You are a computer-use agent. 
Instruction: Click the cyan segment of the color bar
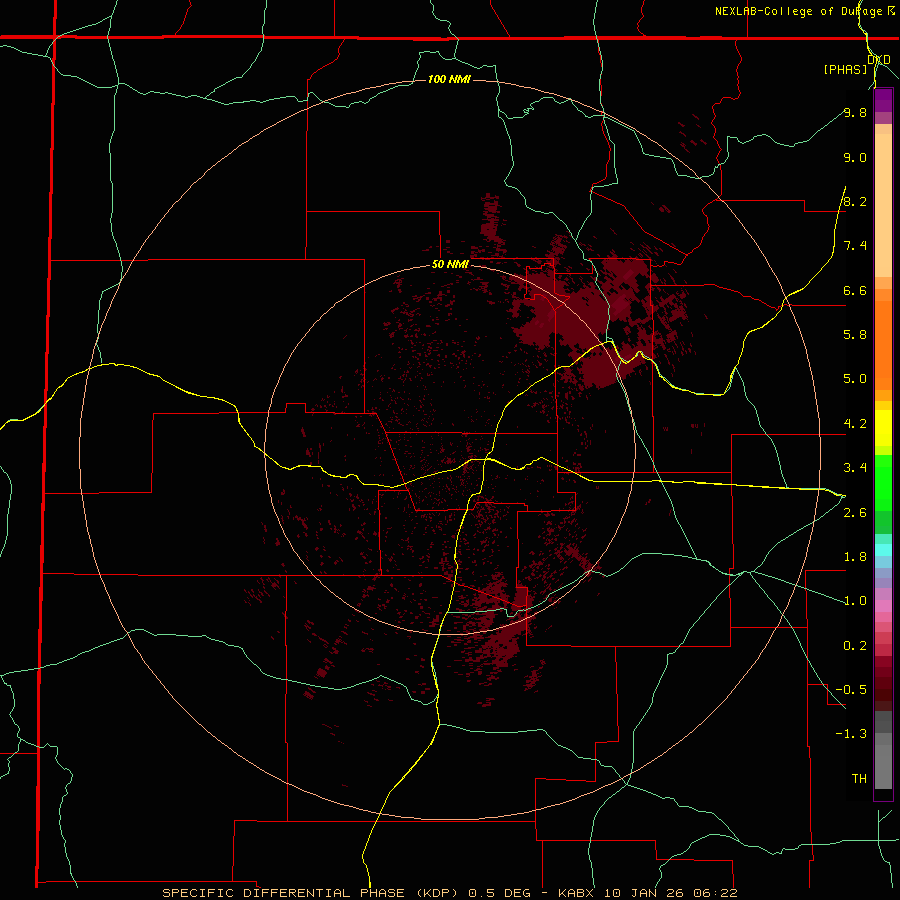pos(883,550)
